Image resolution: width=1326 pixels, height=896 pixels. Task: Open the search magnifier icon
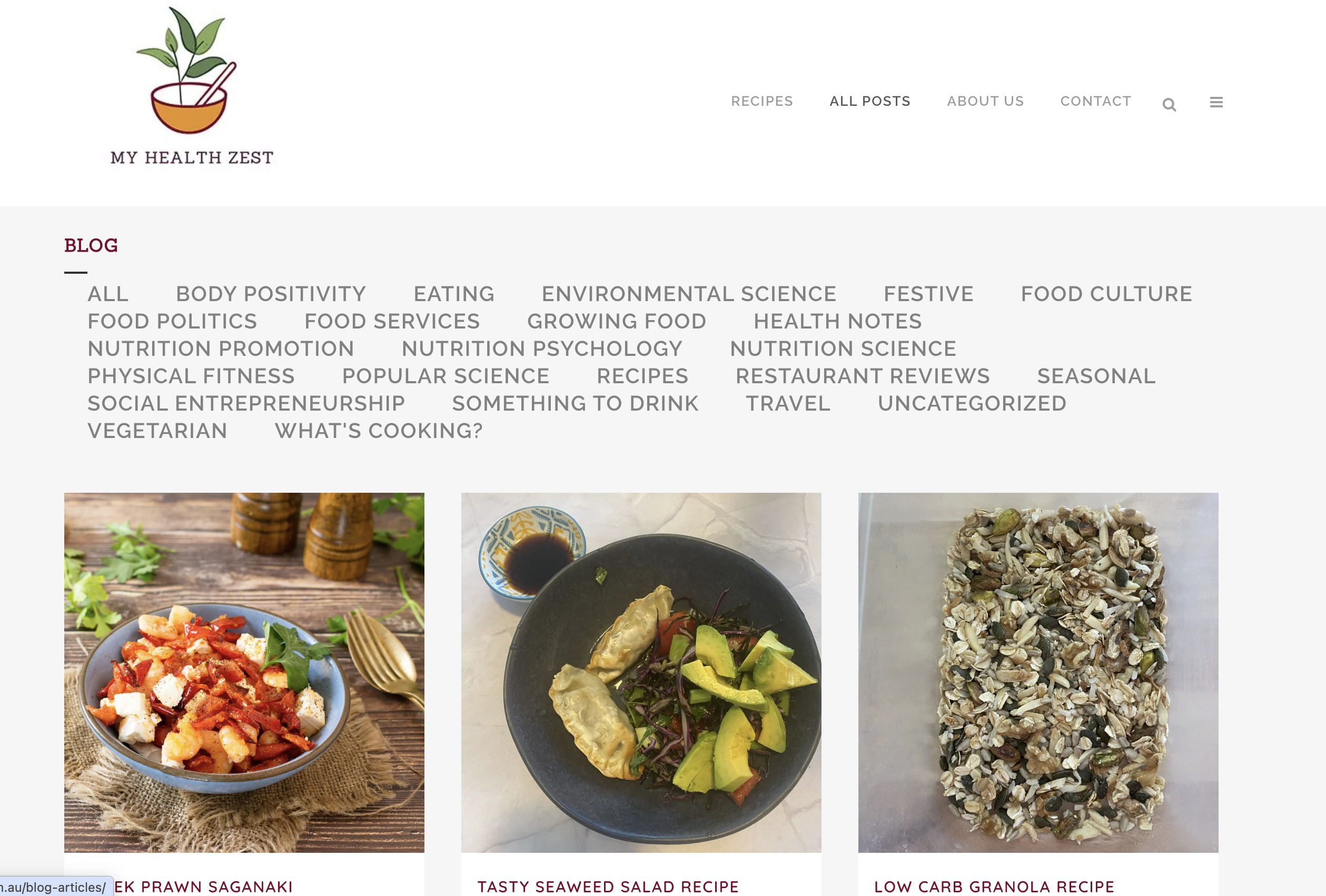click(x=1169, y=104)
